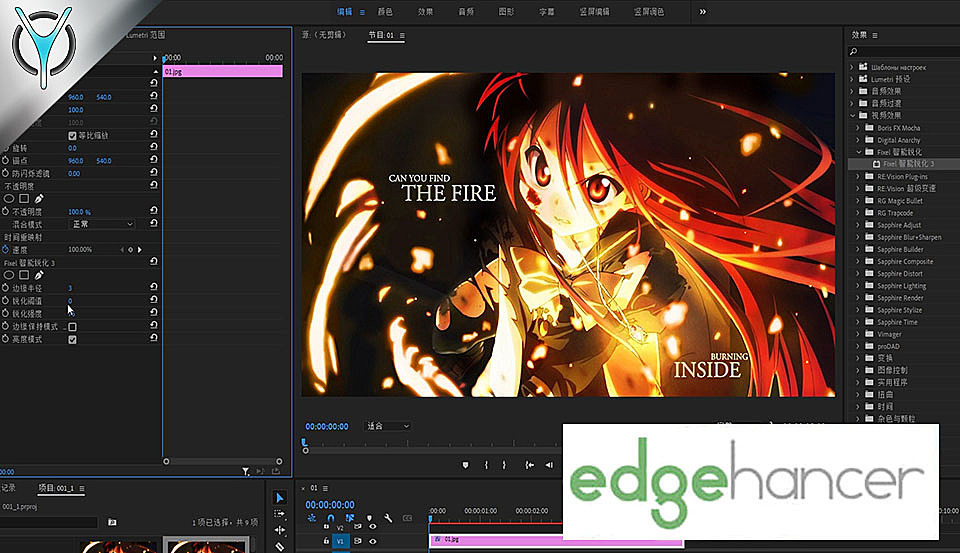Image resolution: width=960 pixels, height=553 pixels.
Task: Toggle the 等比缩放 uniform scale checkbox
Action: tap(72, 135)
